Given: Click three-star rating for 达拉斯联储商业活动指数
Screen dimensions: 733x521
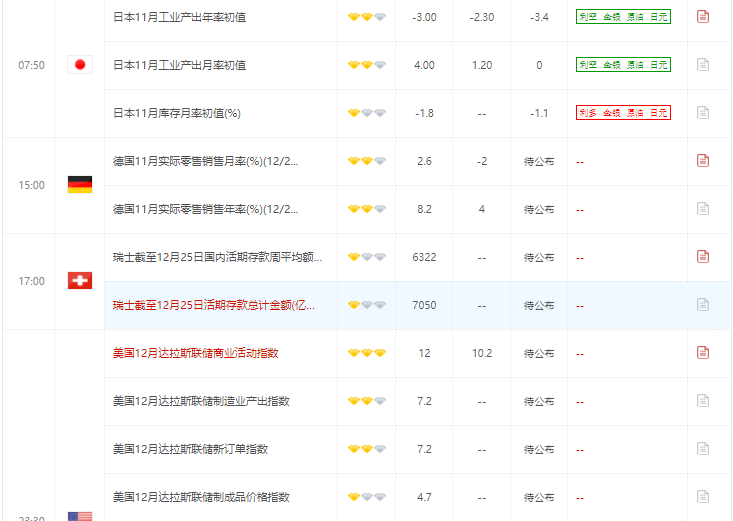Looking at the screenshot, I should coord(367,353).
